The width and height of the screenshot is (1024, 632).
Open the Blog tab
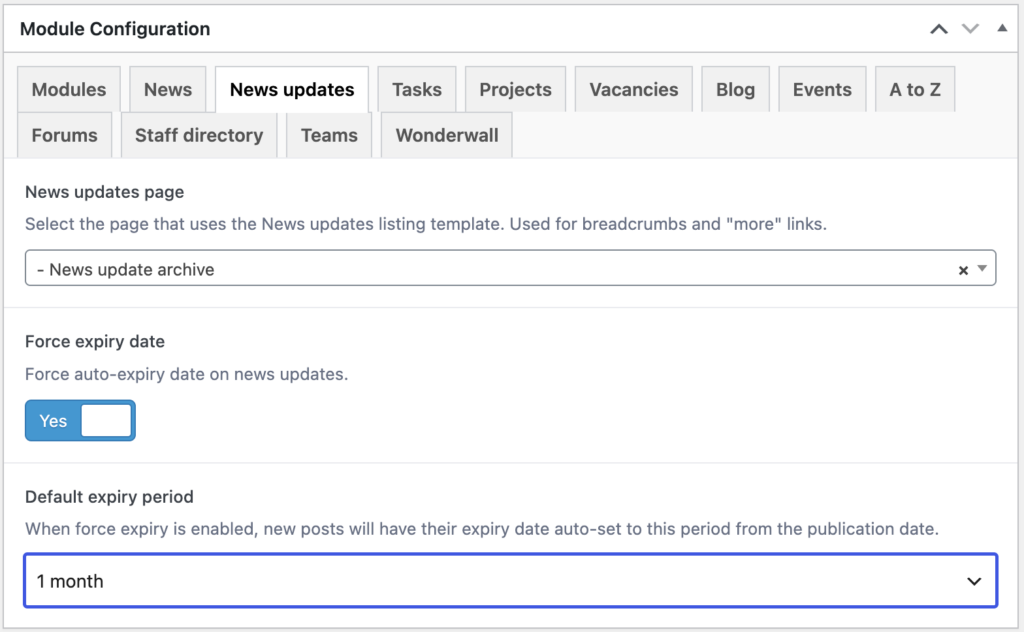735,89
